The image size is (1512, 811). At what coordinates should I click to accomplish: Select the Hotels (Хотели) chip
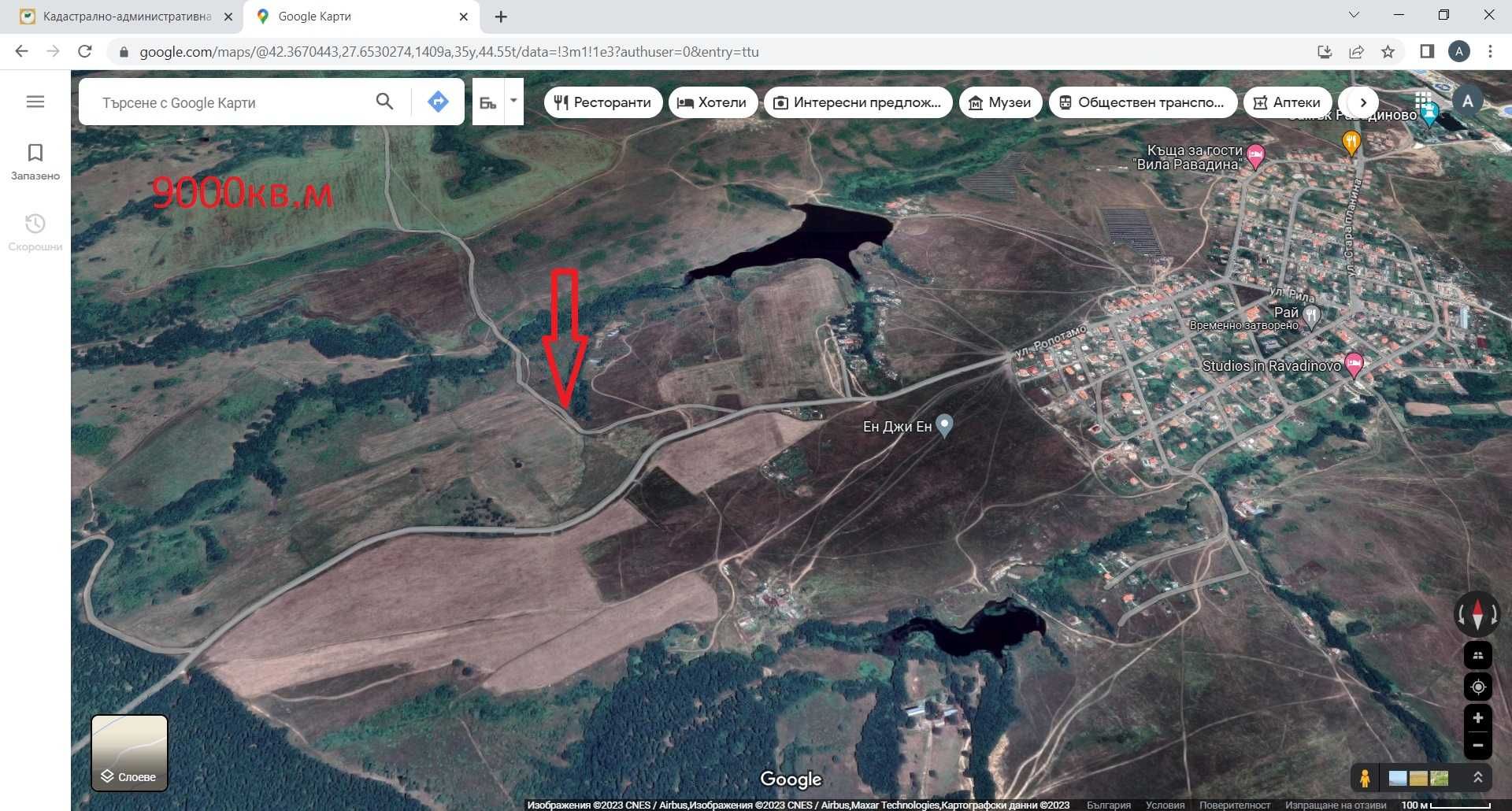pos(713,102)
